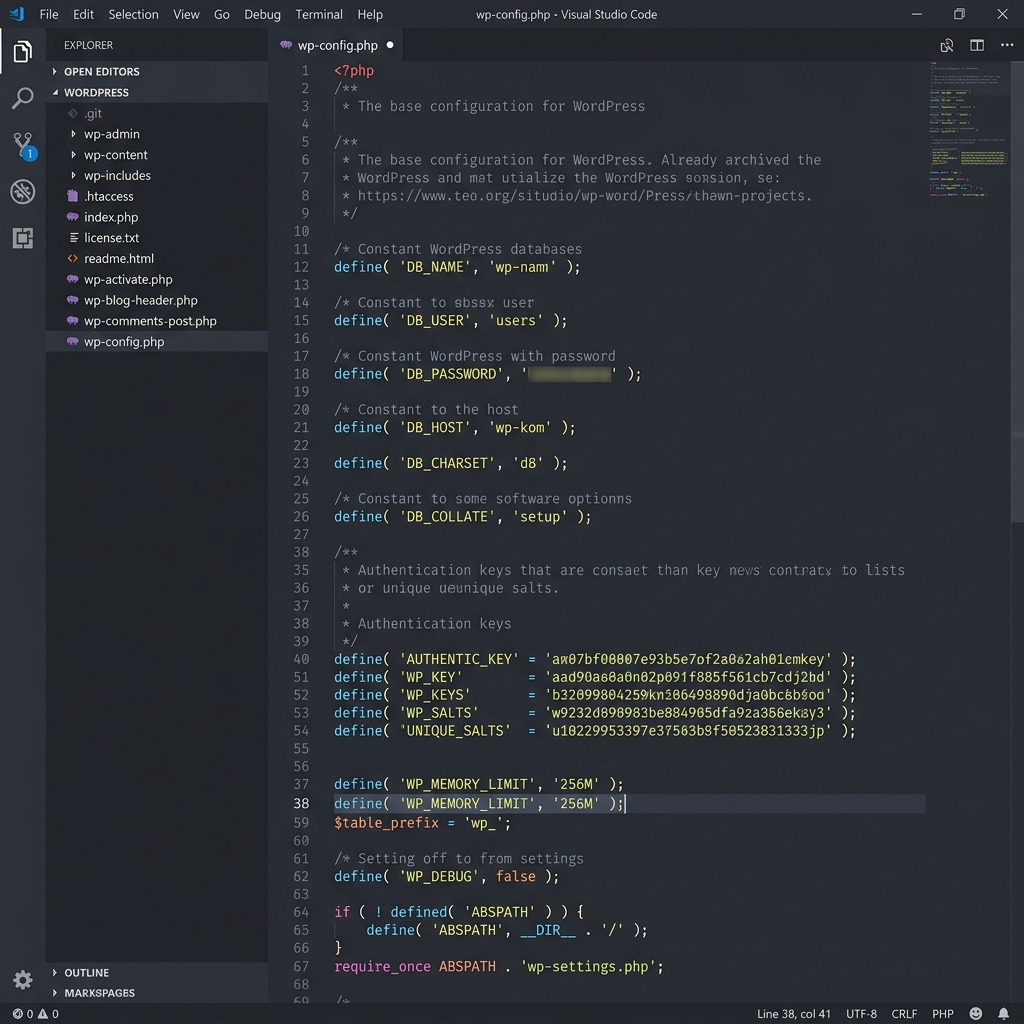Open the Terminal menu
1024x1024 pixels.
tap(319, 14)
